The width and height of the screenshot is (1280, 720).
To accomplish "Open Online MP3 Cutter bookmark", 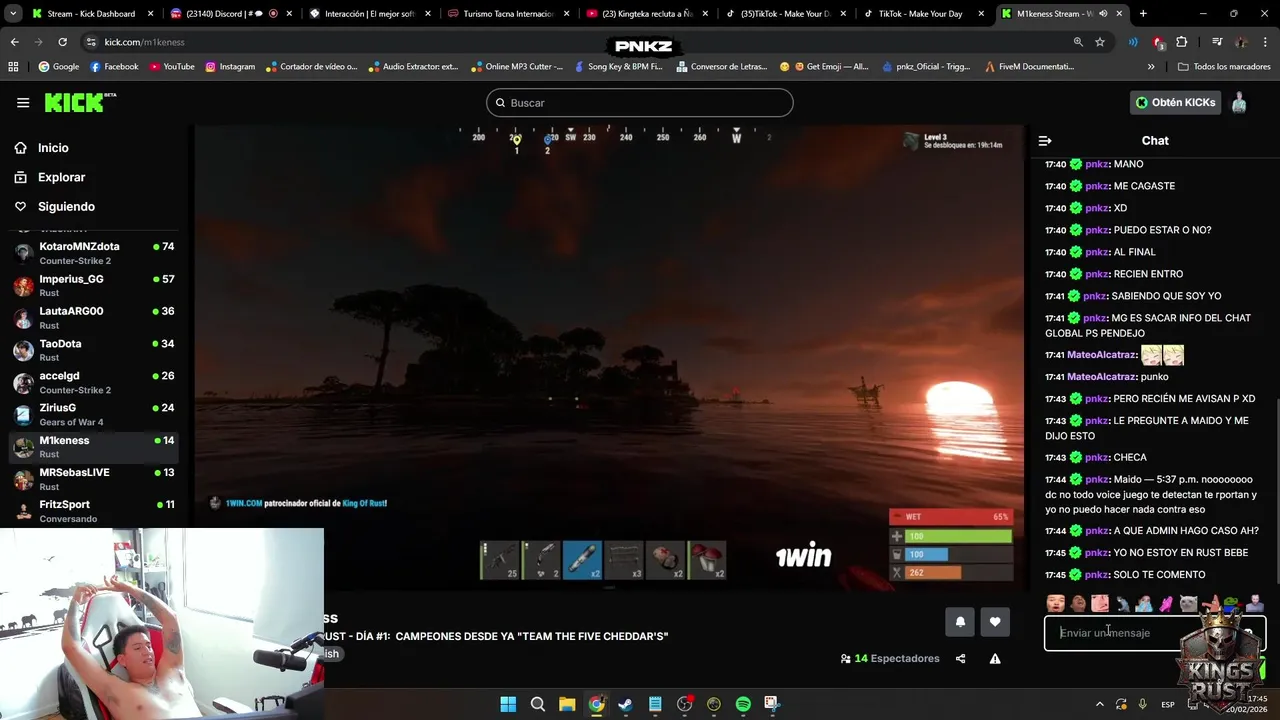I will point(516,67).
